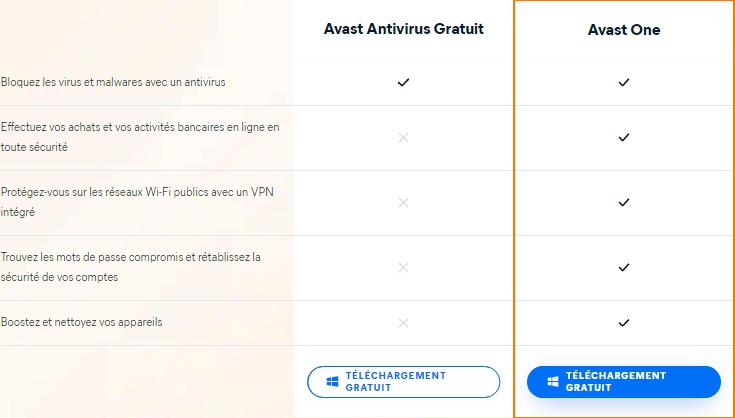Viewport: 735px width, 418px height.
Task: Click the 'Trouvez les mots de passe compromis' text
Action: pos(130,267)
